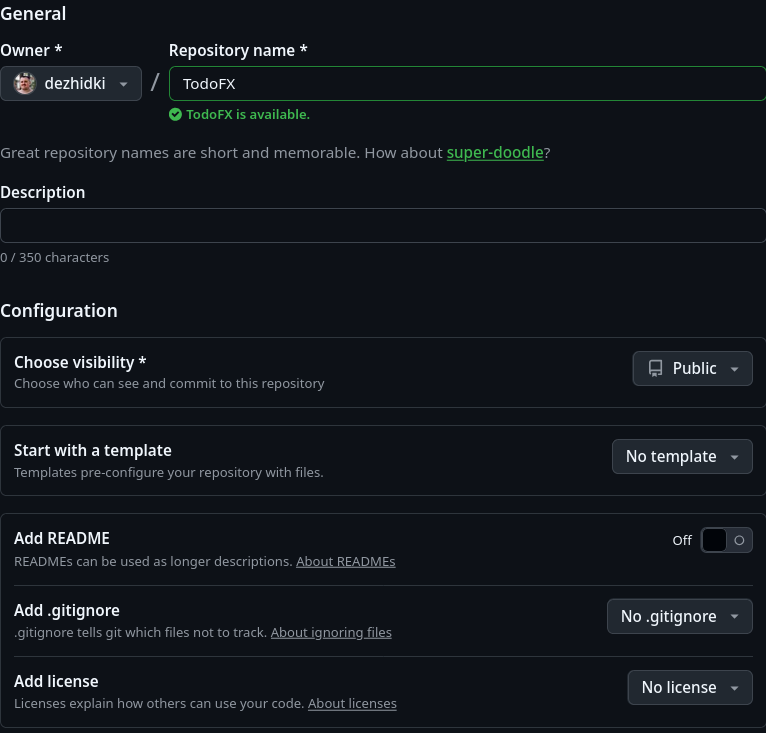
Task: Open the No .gitignore dropdown menu
Action: coord(679,617)
